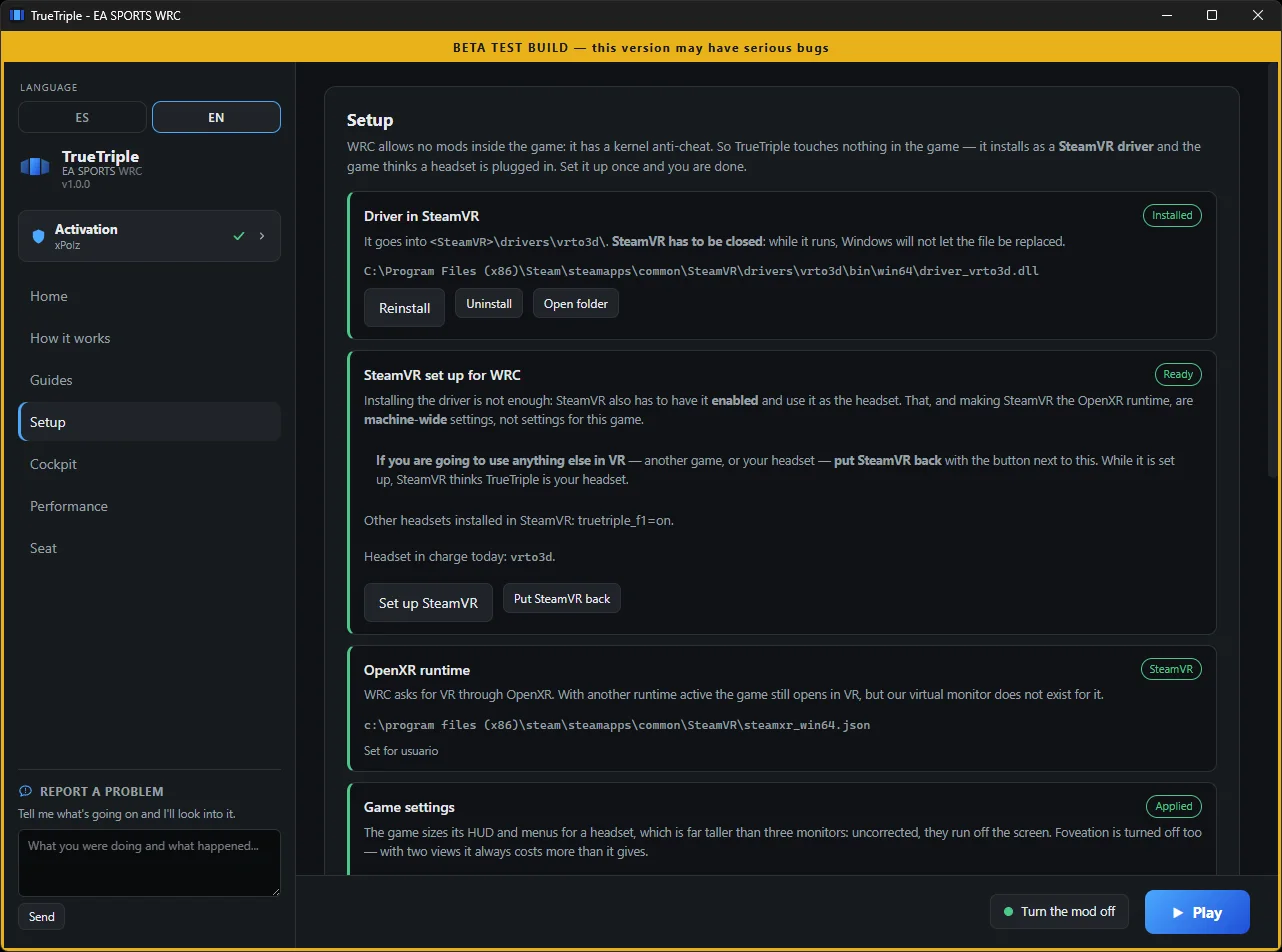This screenshot has height=952, width=1282.
Task: Click the steamxr_win64.json runtime path
Action: point(617,725)
